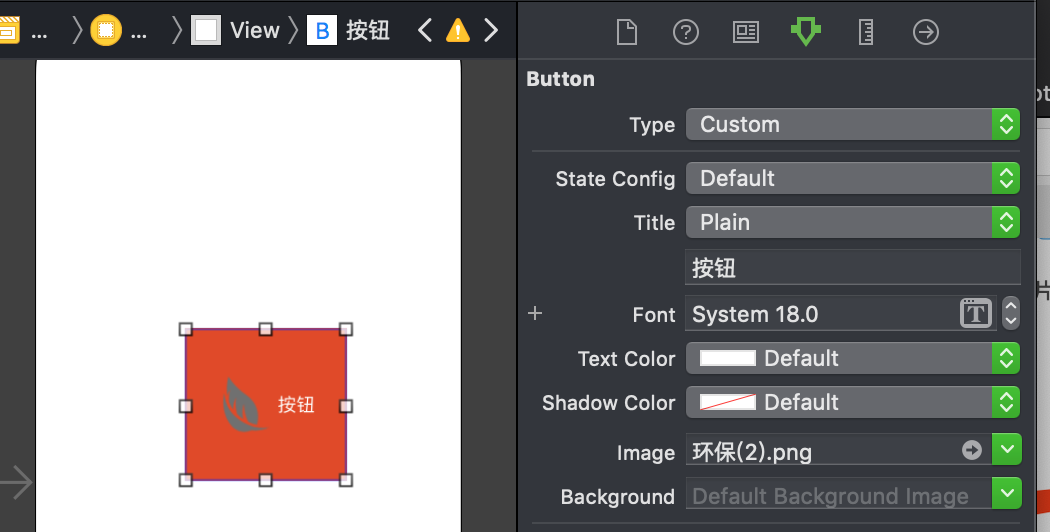
Task: Click the top-left resize handle of button
Action: (186, 329)
